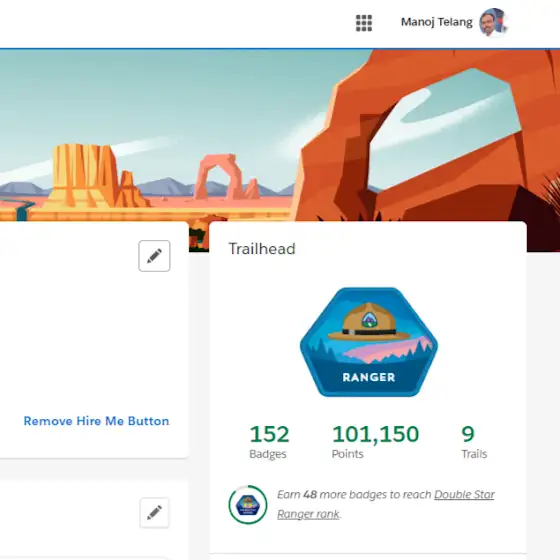Open the app launcher grid icon

(x=364, y=23)
